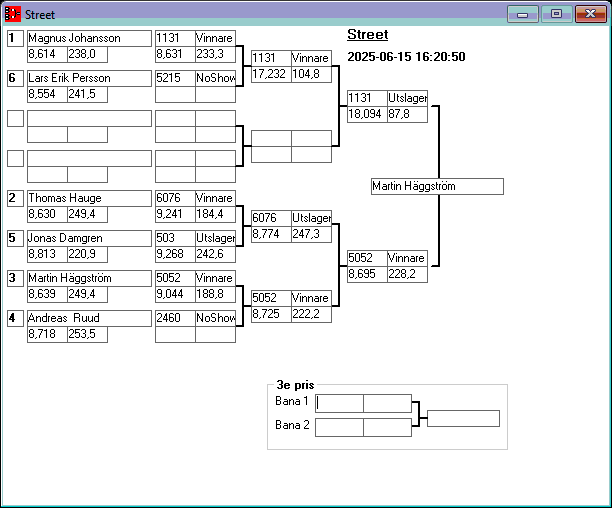Click the Bana 2 first input field
The image size is (612, 508).
tap(339, 428)
